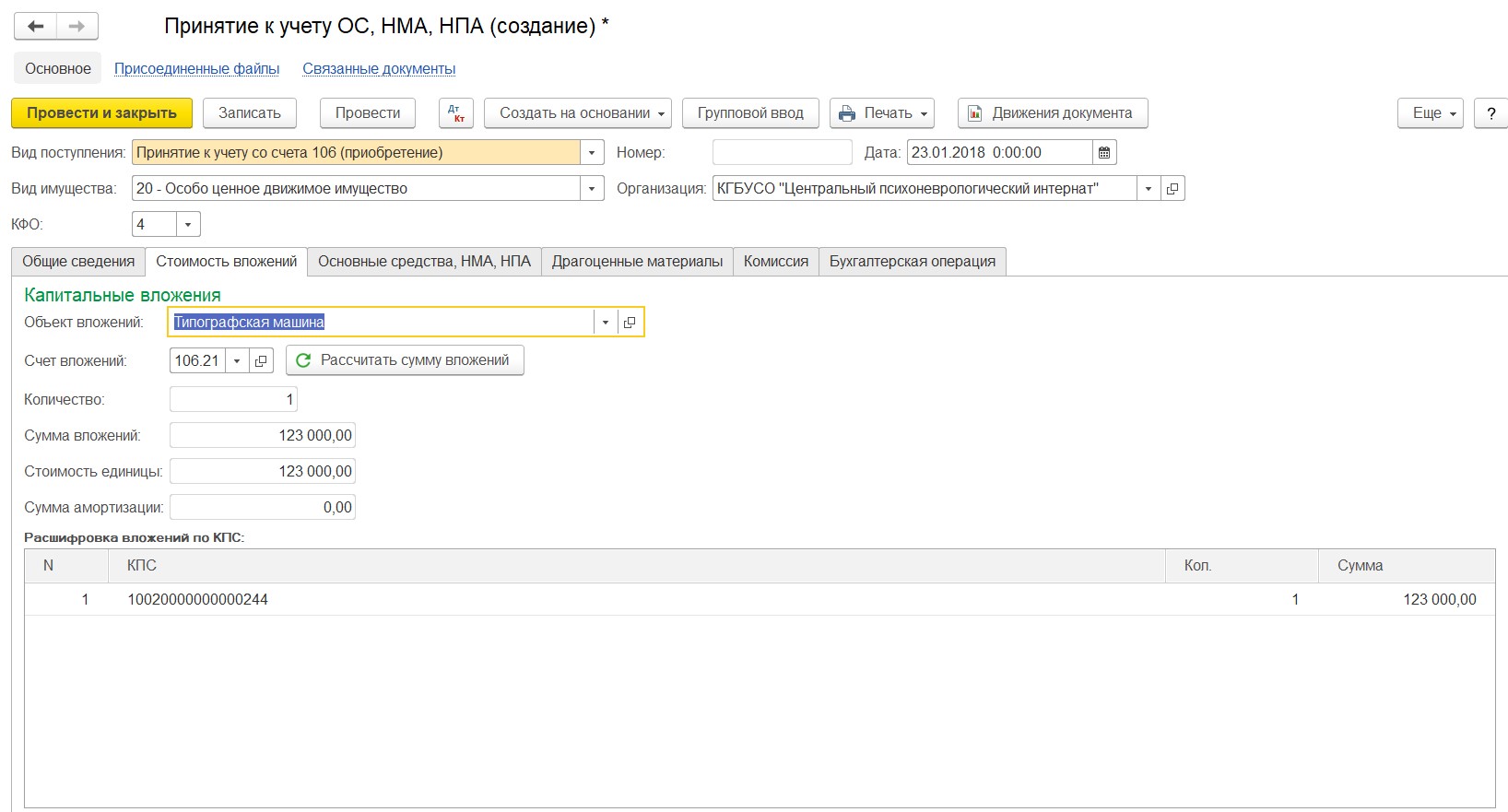Open help with the question mark button

1491,113
